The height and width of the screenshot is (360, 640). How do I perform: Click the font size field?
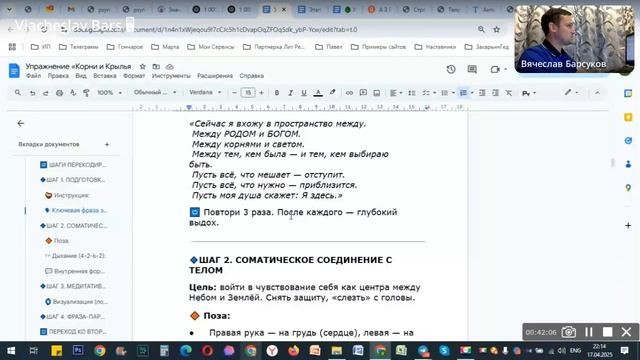248,93
